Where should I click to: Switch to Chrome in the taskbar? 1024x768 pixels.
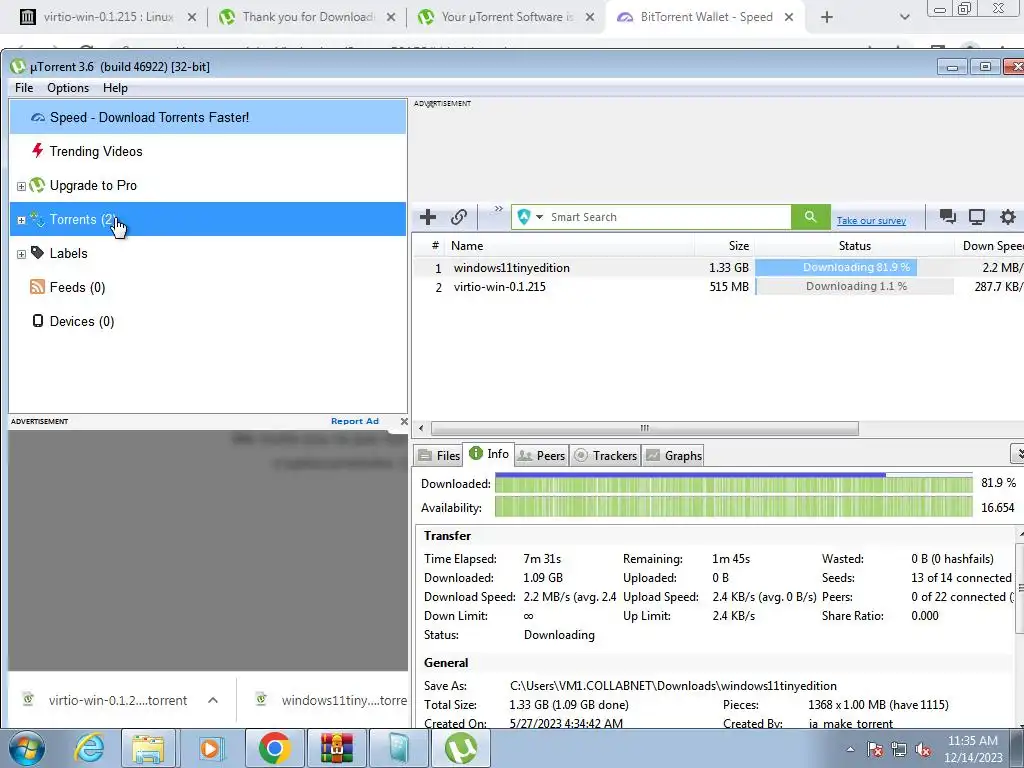(274, 748)
